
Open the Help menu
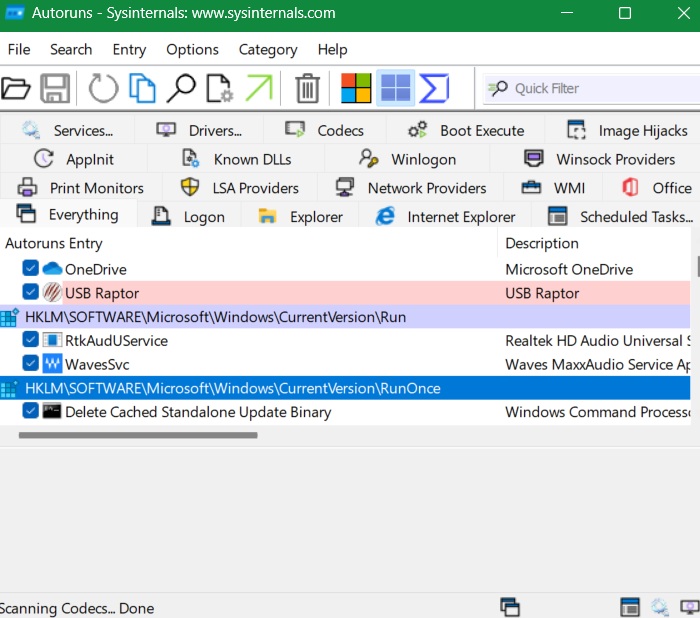pyautogui.click(x=332, y=49)
